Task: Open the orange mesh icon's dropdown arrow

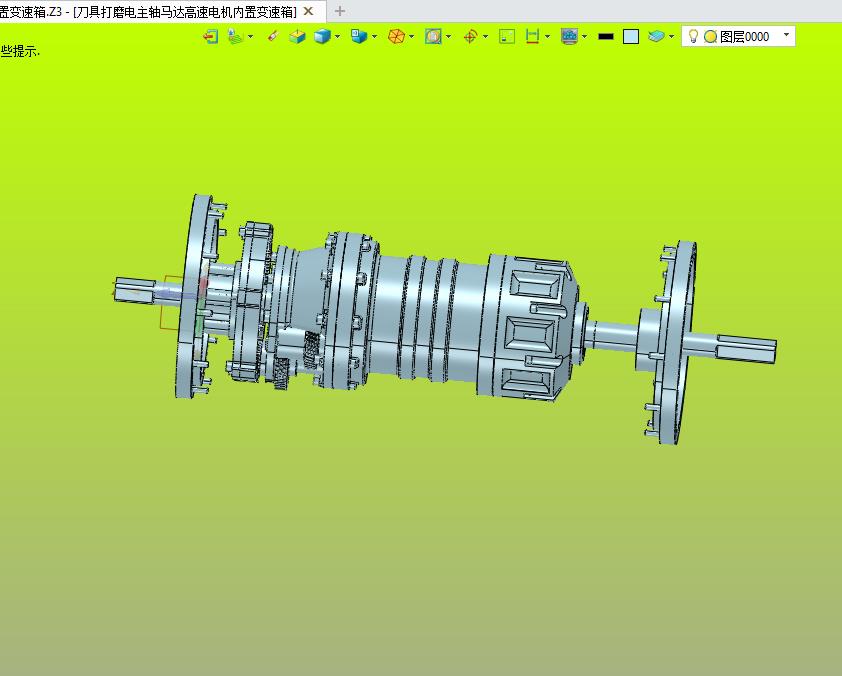Action: coord(411,37)
